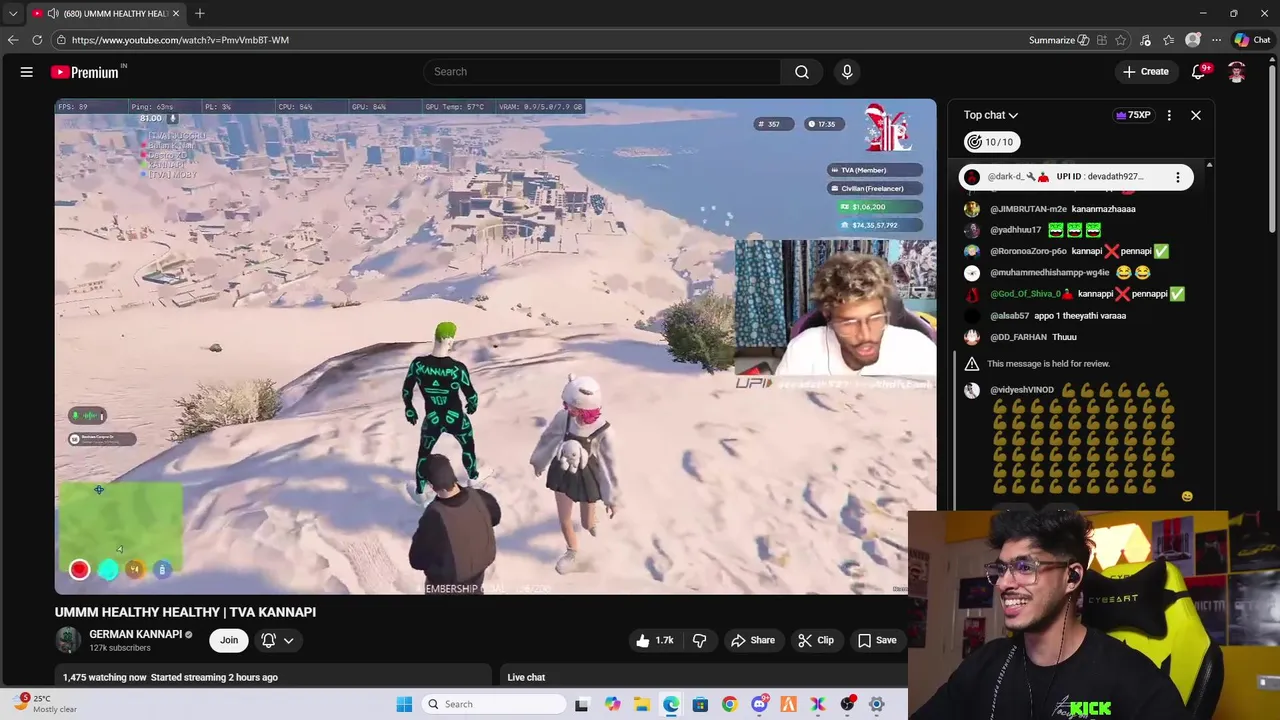
Task: Start voice search with the microphone icon
Action: pos(847,72)
